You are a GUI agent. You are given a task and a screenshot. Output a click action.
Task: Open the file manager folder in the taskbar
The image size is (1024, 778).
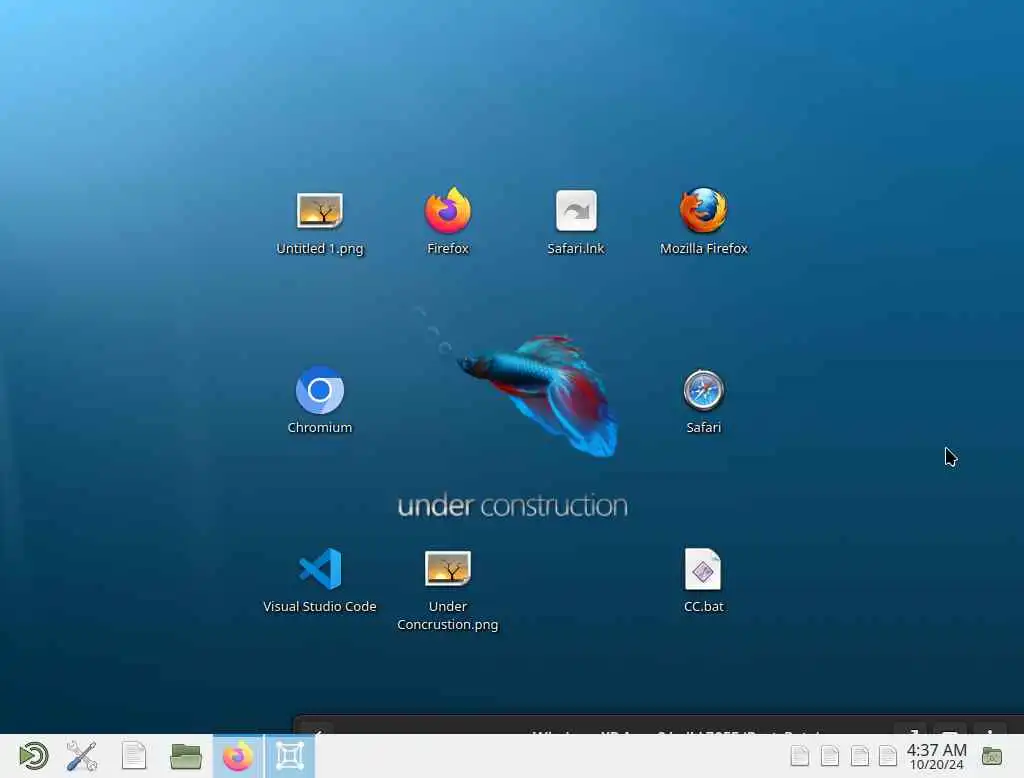point(185,756)
